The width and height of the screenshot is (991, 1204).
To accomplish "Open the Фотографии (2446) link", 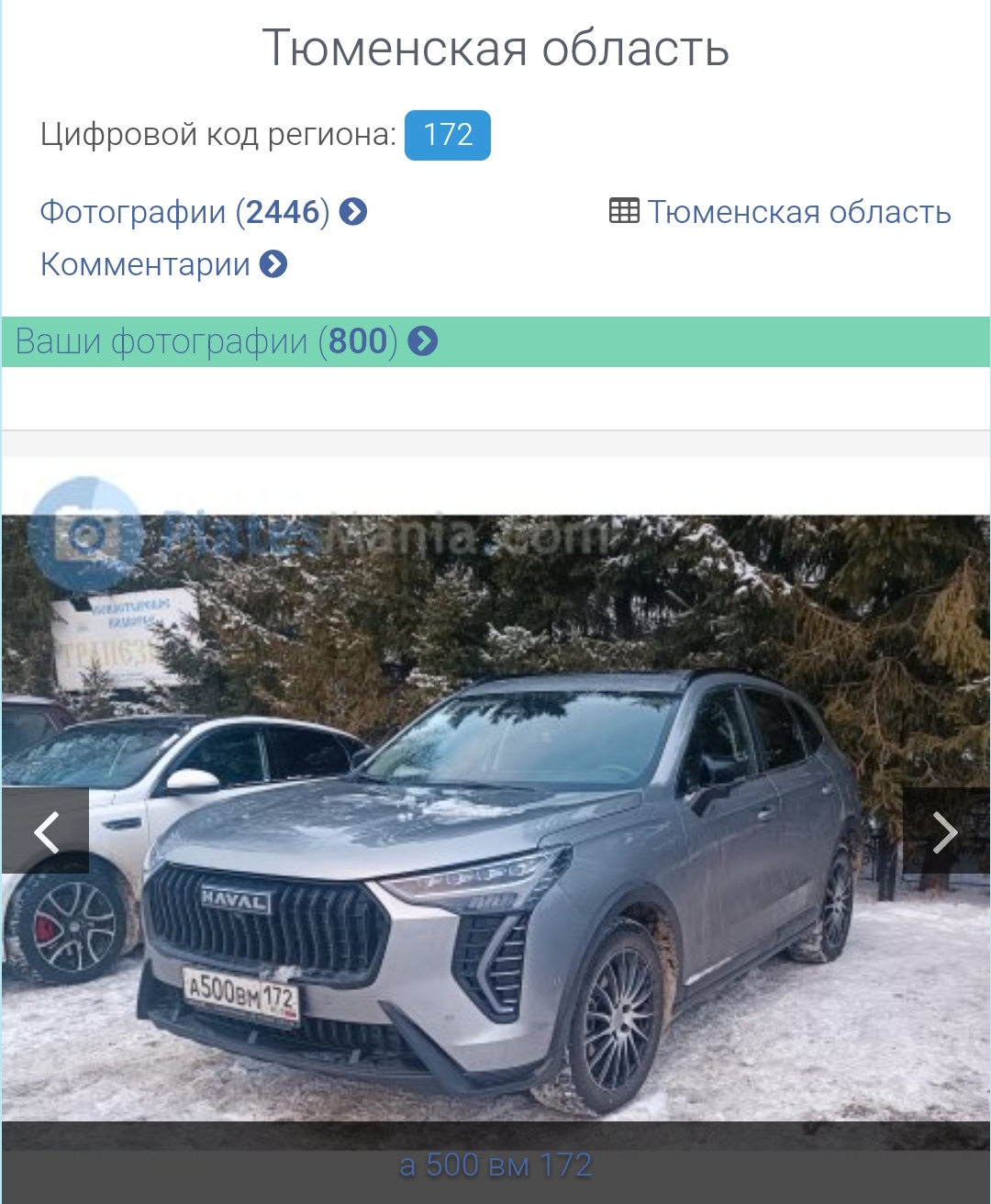I will [x=184, y=212].
